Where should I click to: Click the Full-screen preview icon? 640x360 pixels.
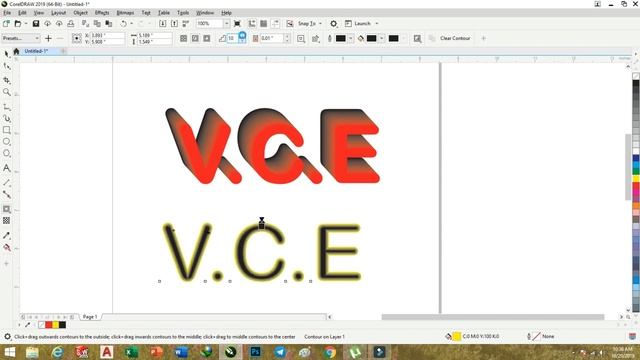(237, 24)
